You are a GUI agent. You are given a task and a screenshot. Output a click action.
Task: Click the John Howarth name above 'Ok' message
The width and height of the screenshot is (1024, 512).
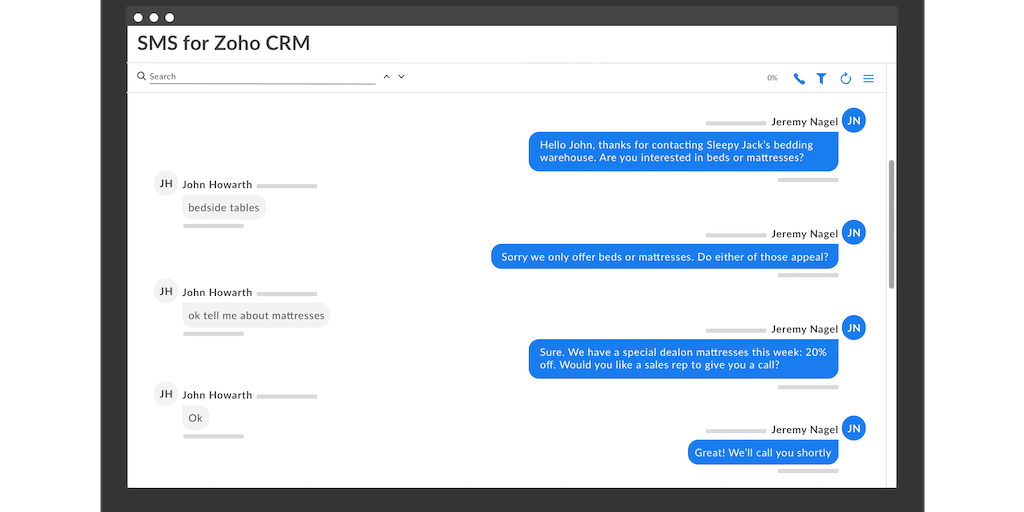217,395
